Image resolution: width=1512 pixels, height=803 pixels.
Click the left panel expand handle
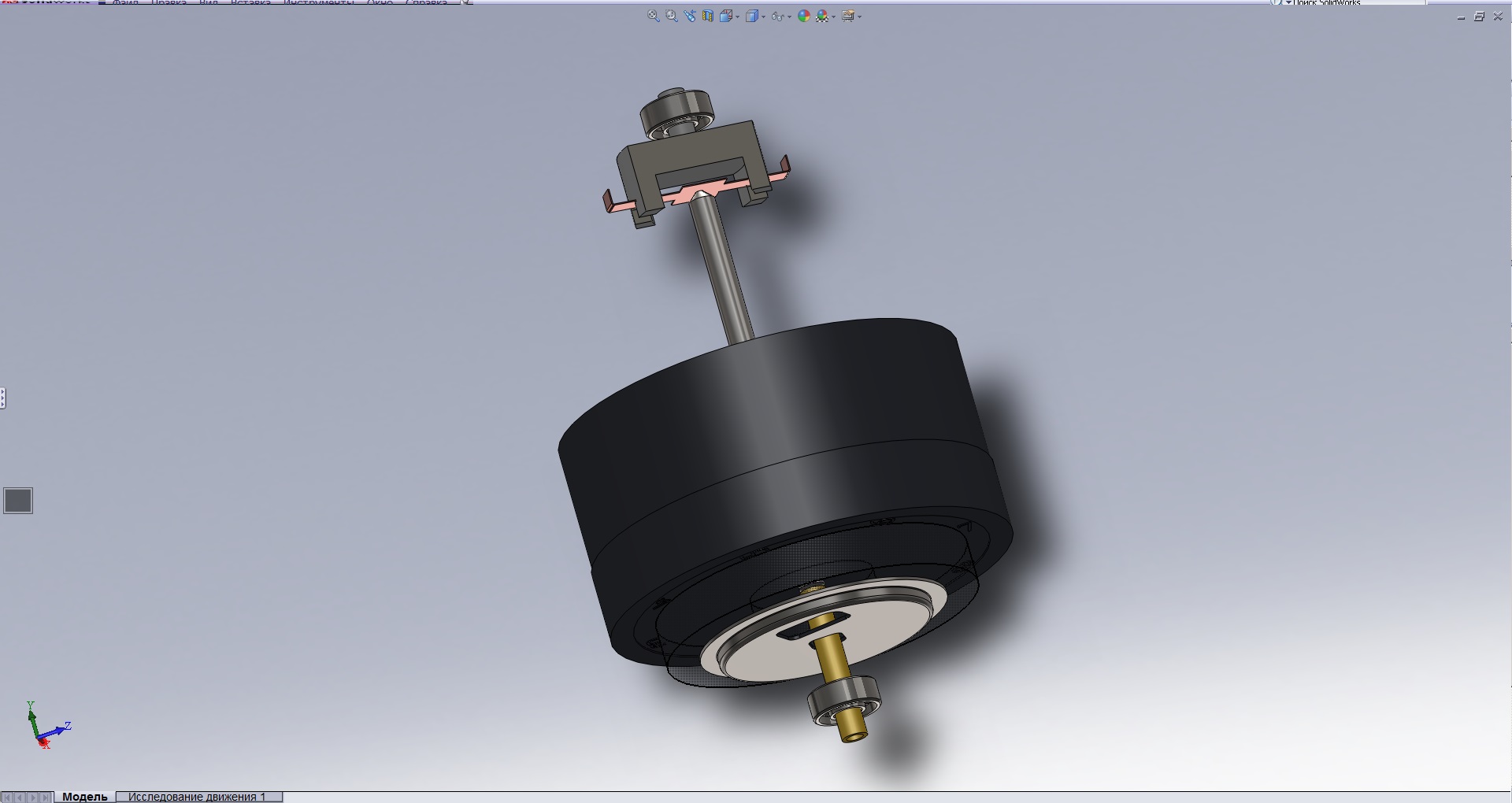click(x=2, y=398)
